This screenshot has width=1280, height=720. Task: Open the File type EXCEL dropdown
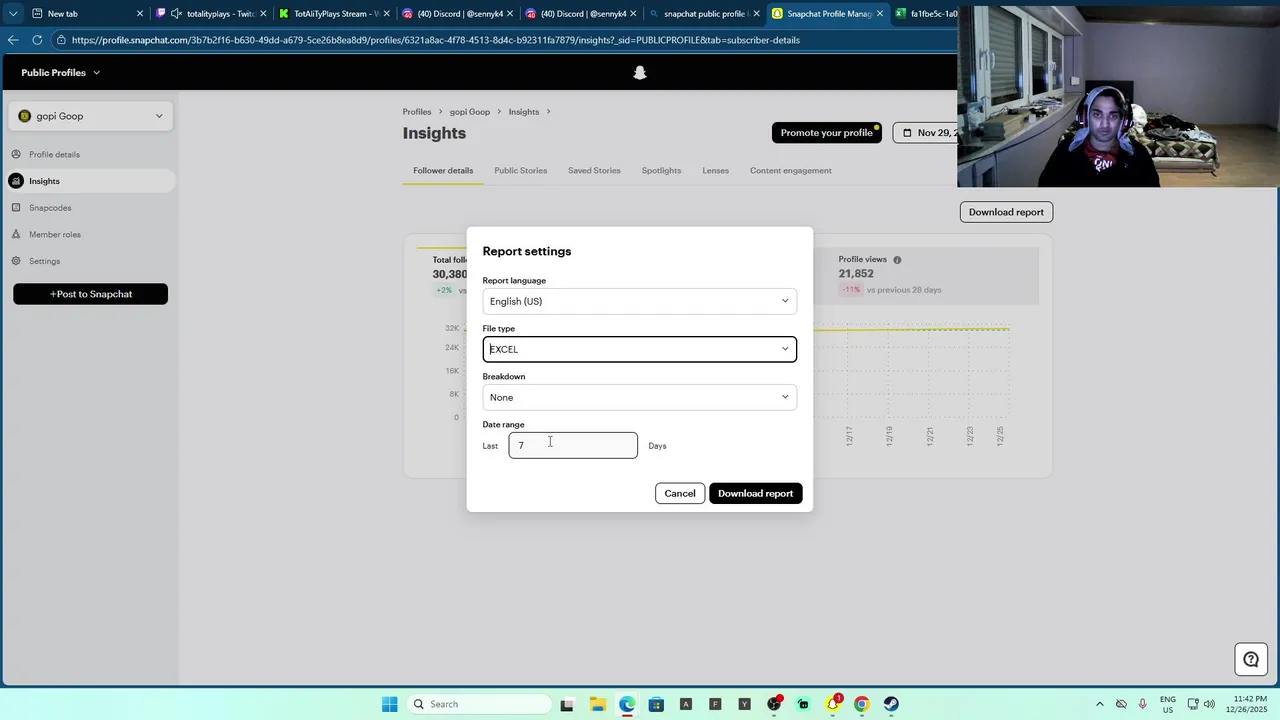coord(639,349)
